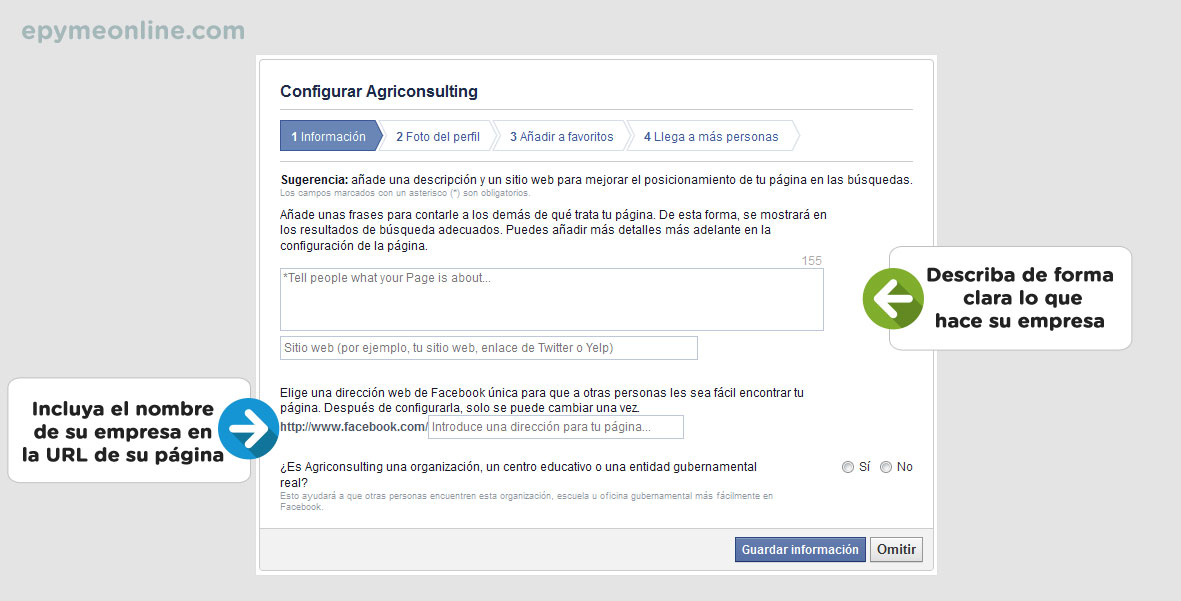The width and height of the screenshot is (1181, 601).
Task: Open the '3 Añadir a favoritos' tab
Action: click(561, 136)
